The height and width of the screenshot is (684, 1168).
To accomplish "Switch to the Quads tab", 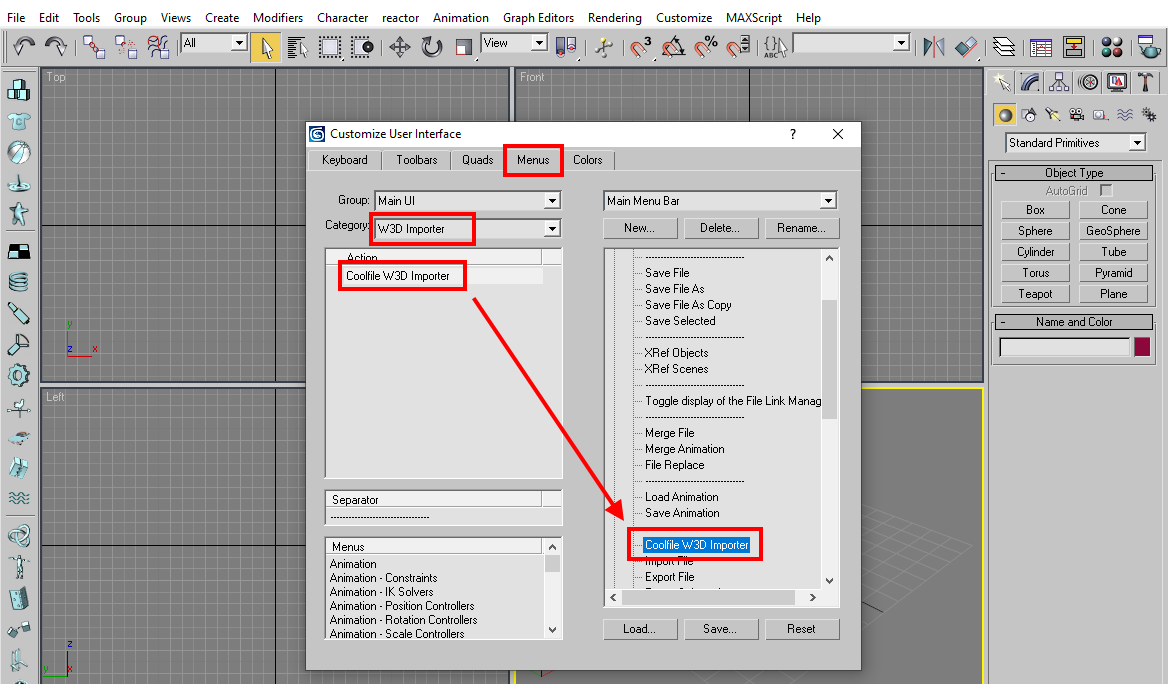I will [477, 159].
